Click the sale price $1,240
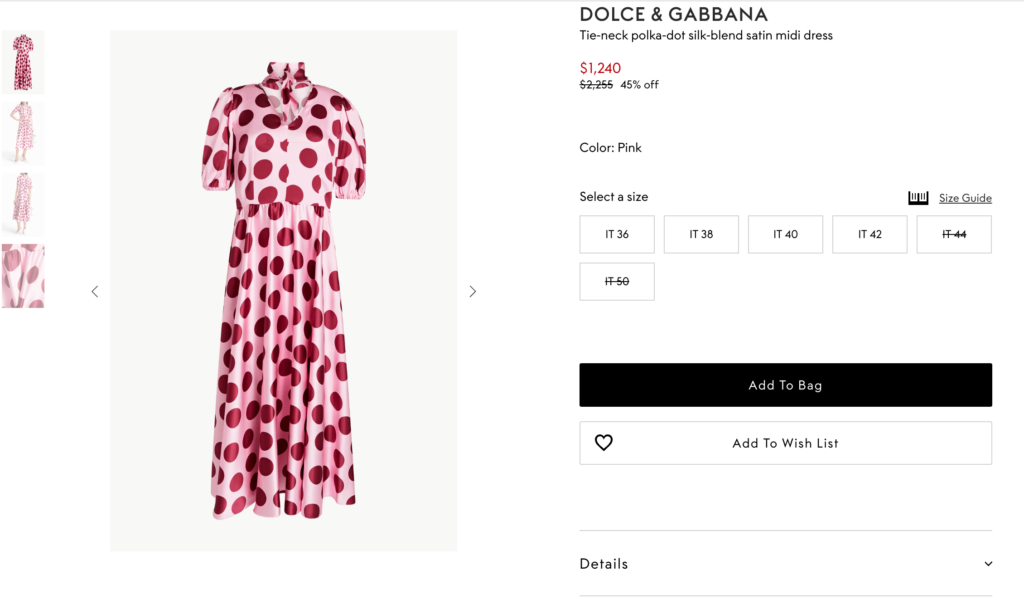 point(600,68)
